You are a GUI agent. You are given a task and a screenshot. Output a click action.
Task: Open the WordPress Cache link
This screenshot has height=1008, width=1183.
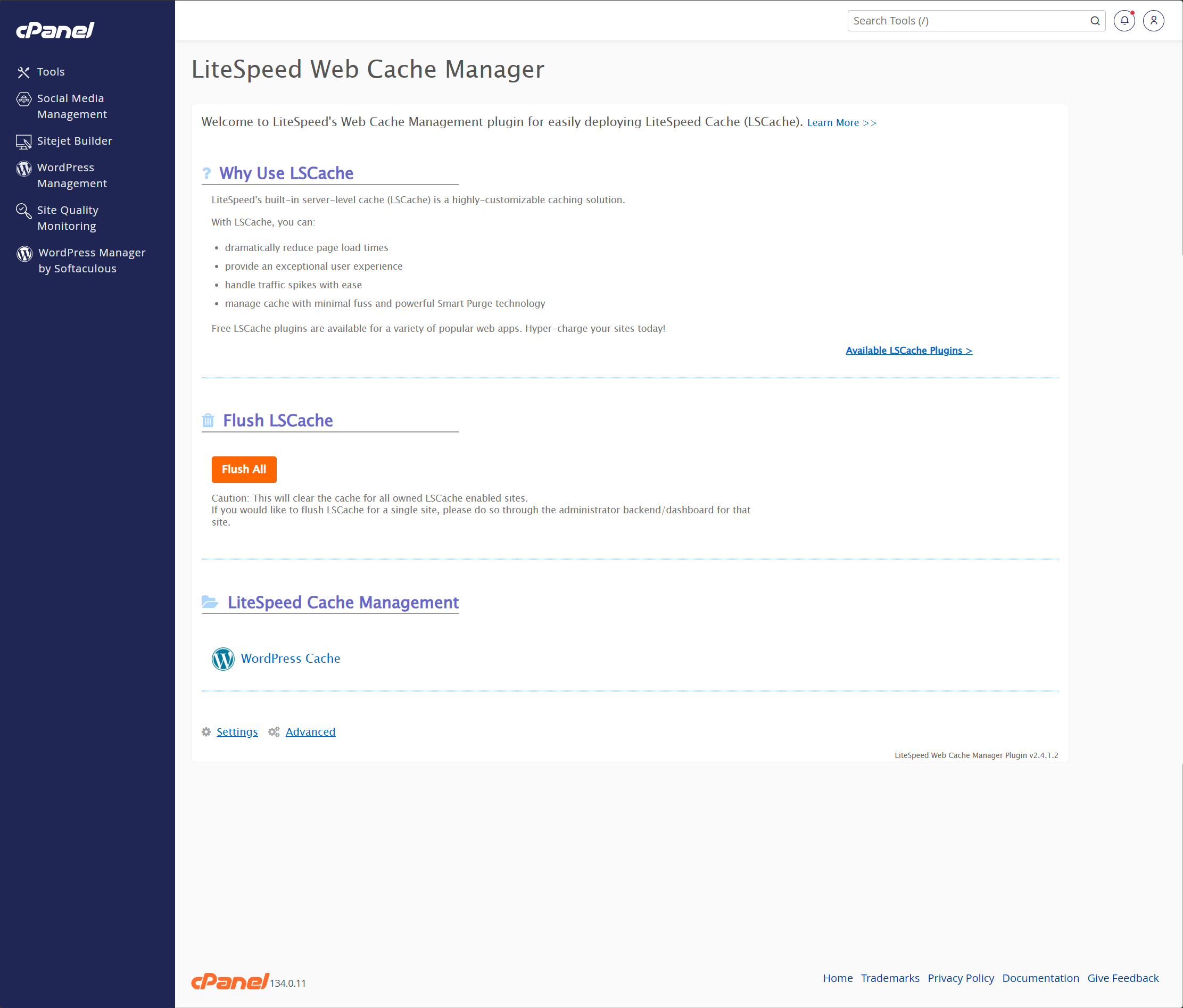pos(290,659)
